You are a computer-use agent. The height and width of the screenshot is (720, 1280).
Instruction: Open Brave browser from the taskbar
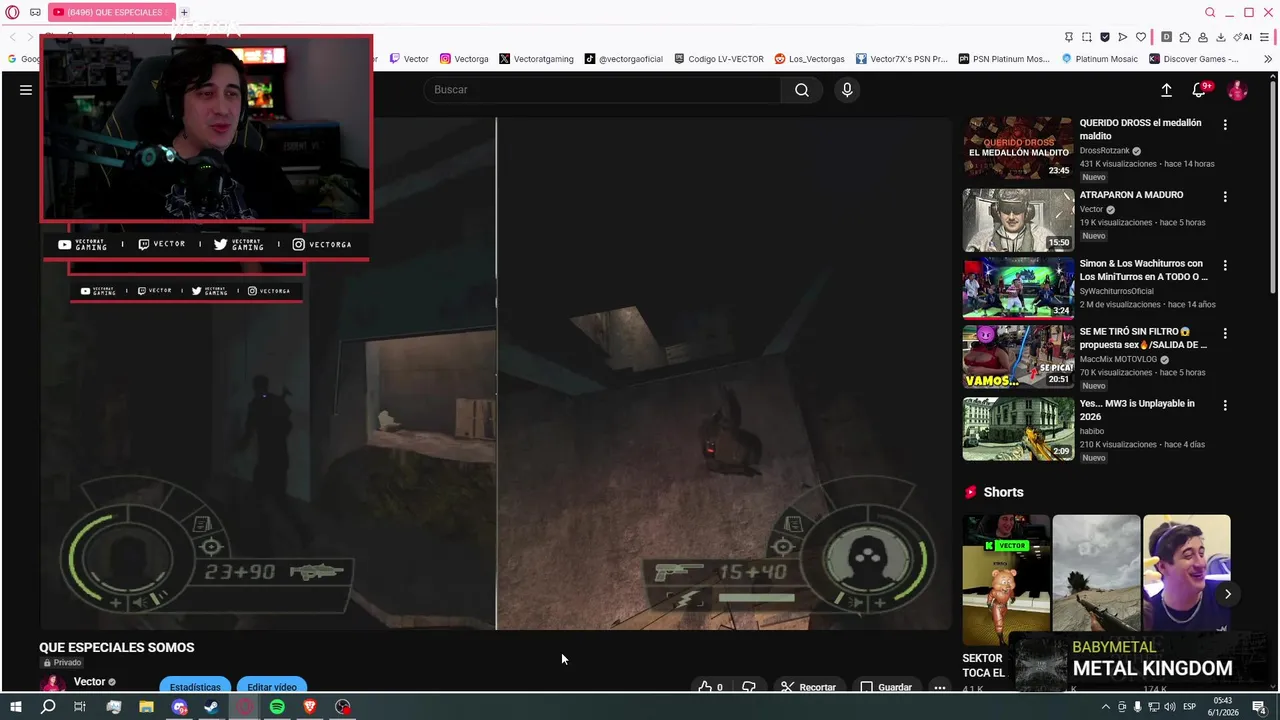pyautogui.click(x=310, y=707)
